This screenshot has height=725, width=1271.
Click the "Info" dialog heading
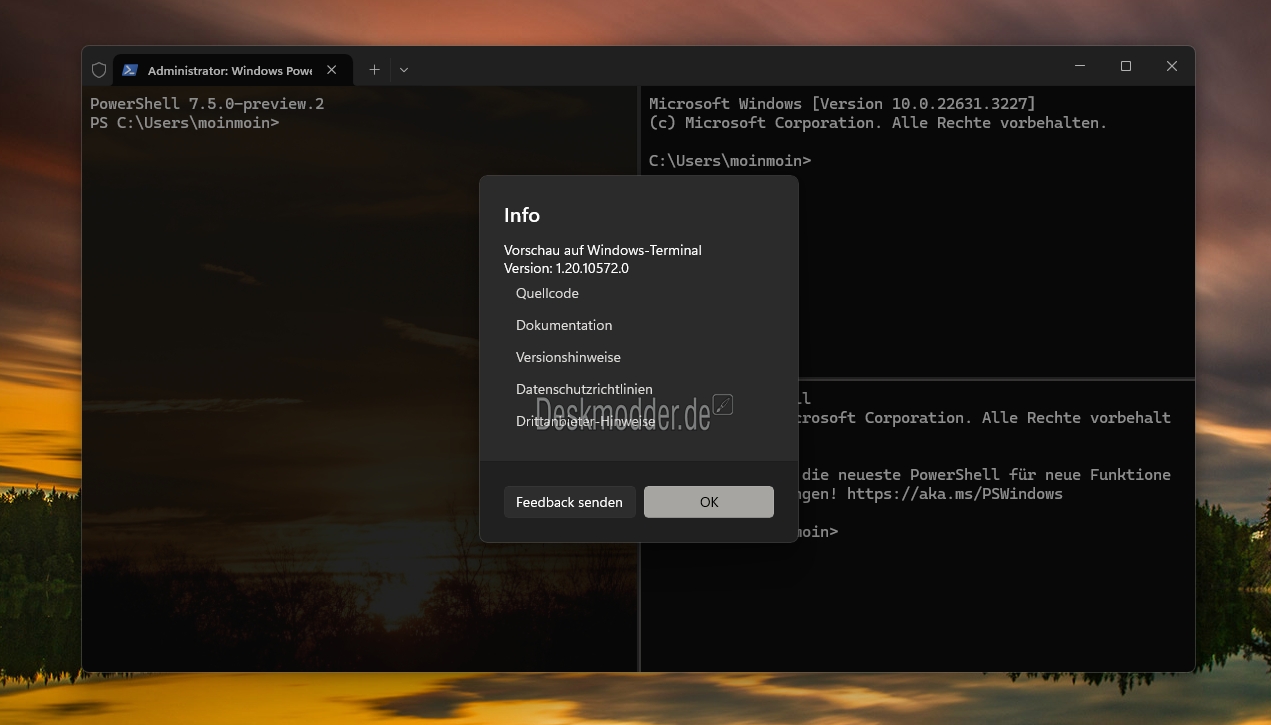522,215
